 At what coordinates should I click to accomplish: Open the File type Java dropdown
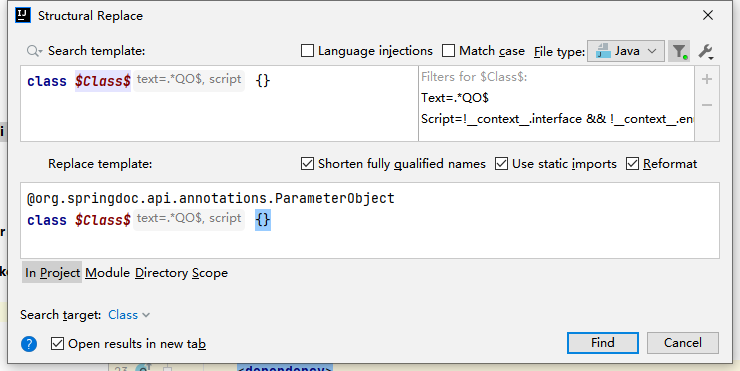click(626, 51)
